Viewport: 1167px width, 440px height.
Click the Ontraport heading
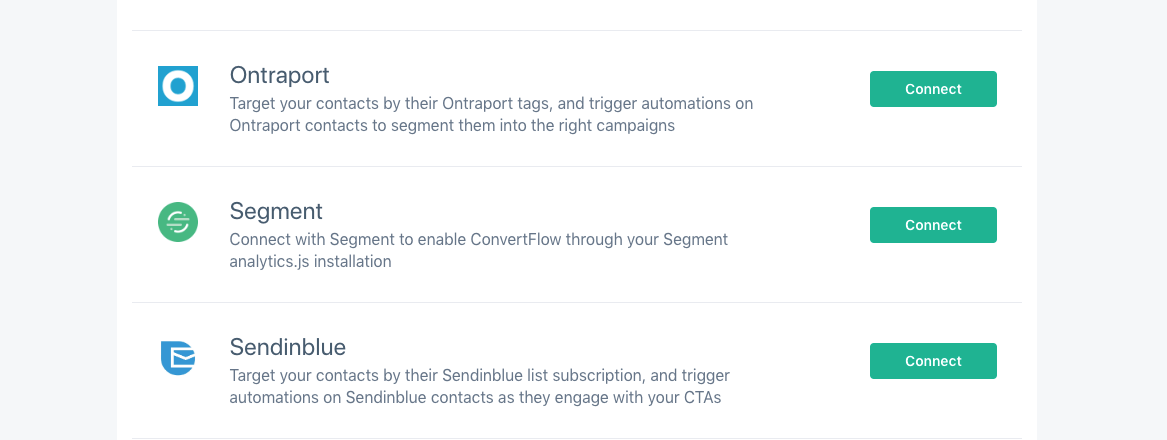(279, 75)
